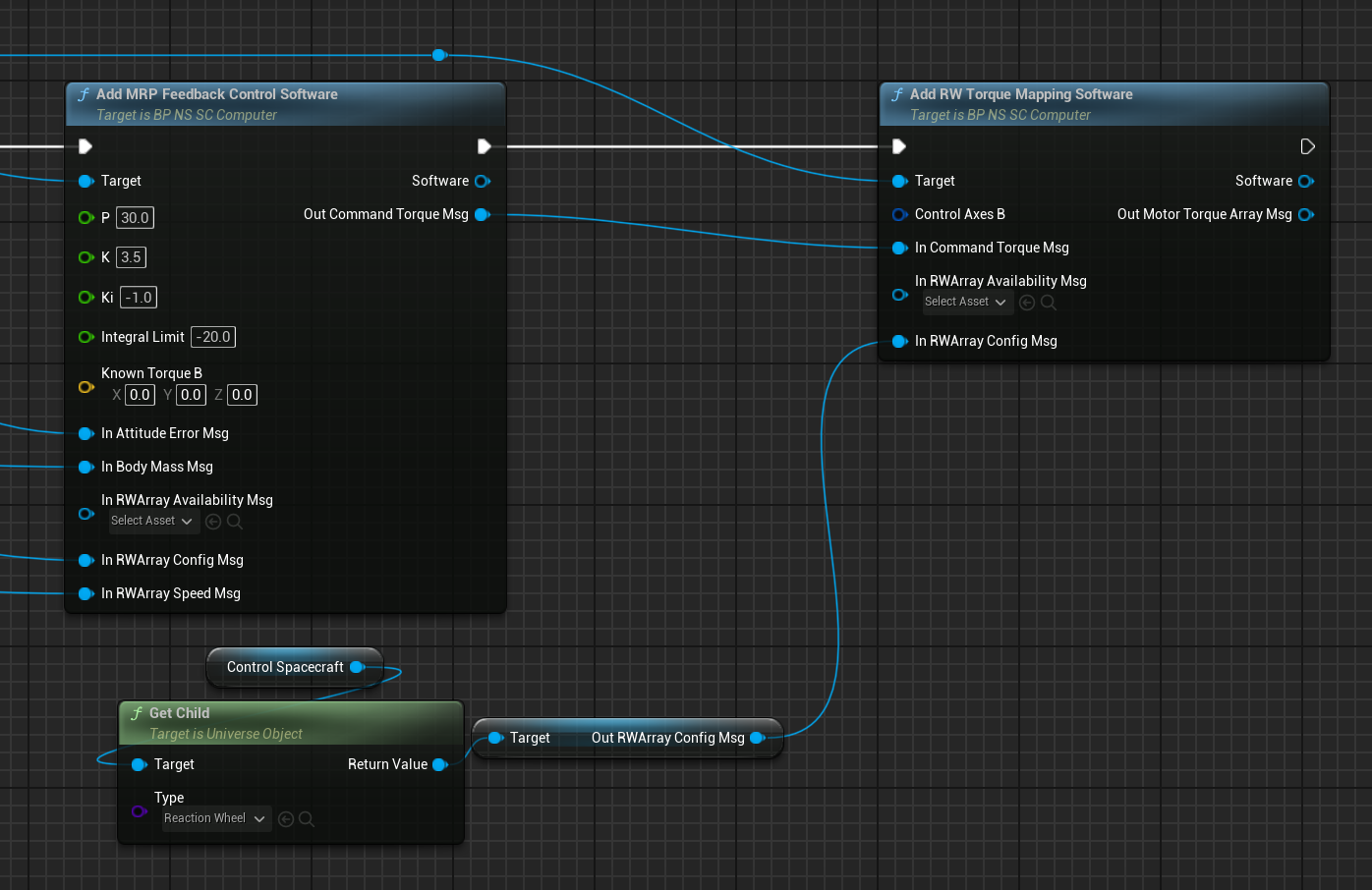Click the Return Value pin on Get Child
Image resolution: width=1372 pixels, height=890 pixels.
(439, 764)
